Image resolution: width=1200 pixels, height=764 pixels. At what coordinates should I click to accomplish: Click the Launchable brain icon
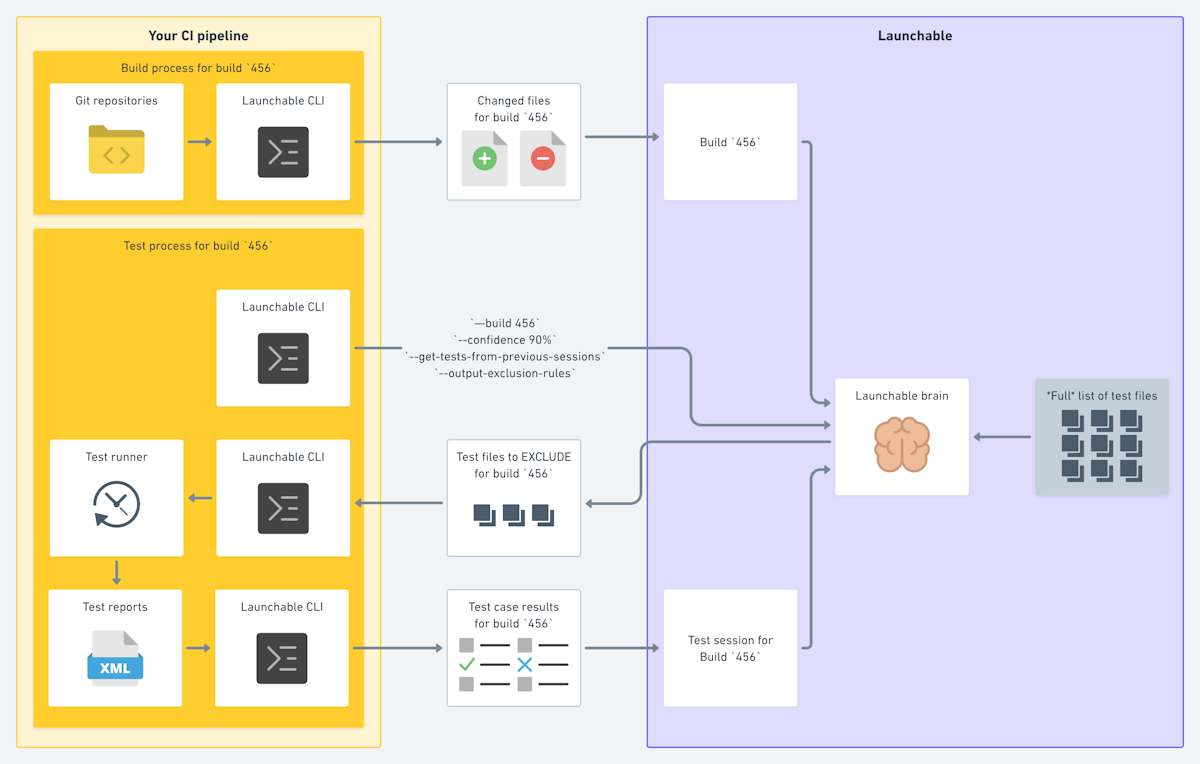point(902,444)
